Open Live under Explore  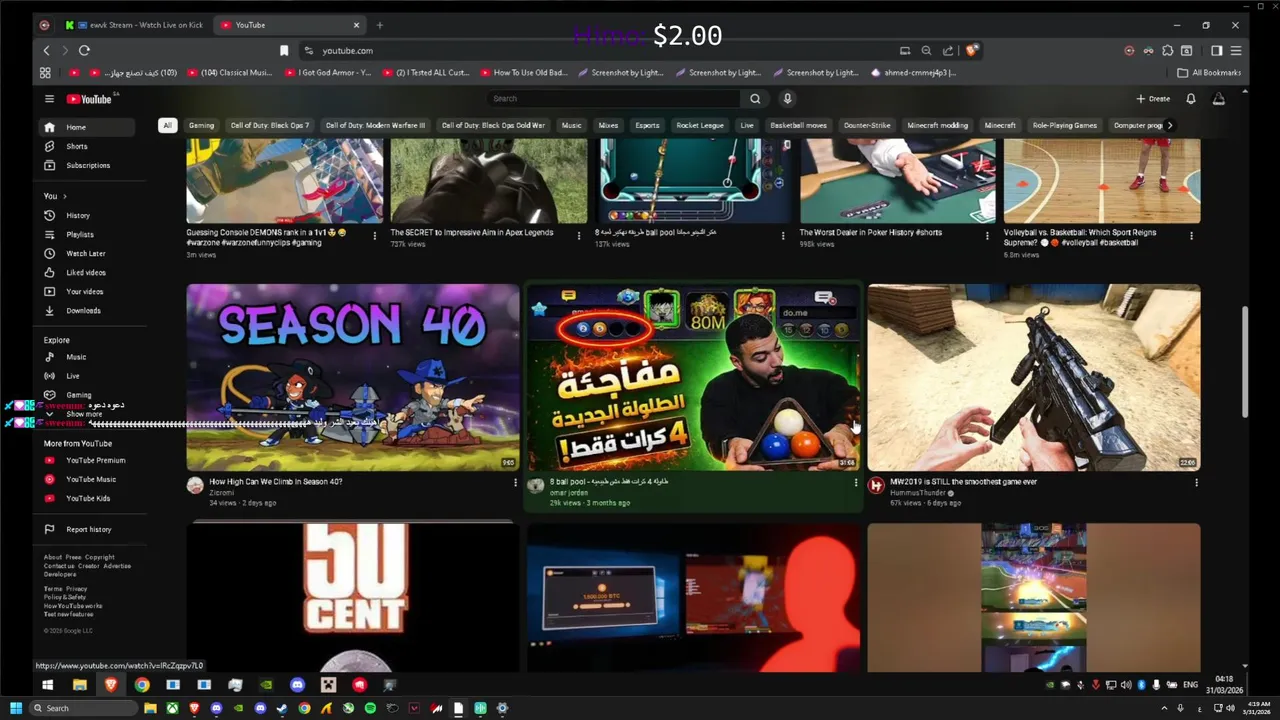point(87,376)
